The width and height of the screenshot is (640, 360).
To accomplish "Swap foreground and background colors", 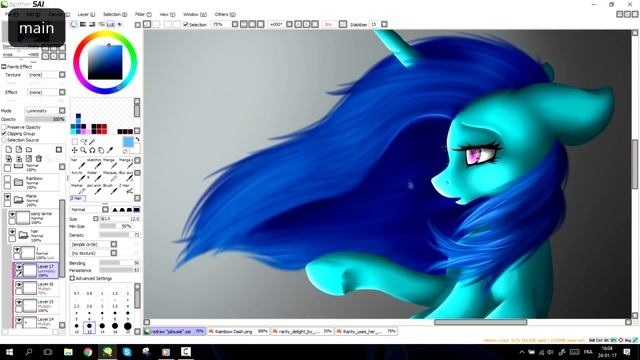I will click(137, 140).
